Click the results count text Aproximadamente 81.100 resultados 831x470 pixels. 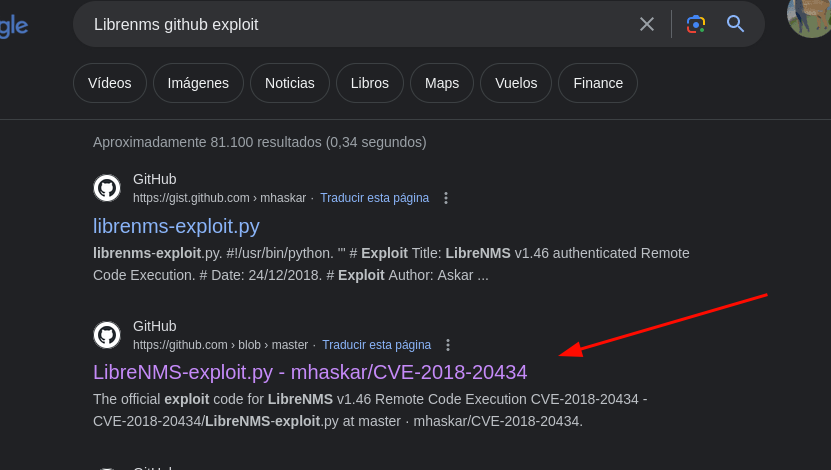pyautogui.click(x=260, y=142)
